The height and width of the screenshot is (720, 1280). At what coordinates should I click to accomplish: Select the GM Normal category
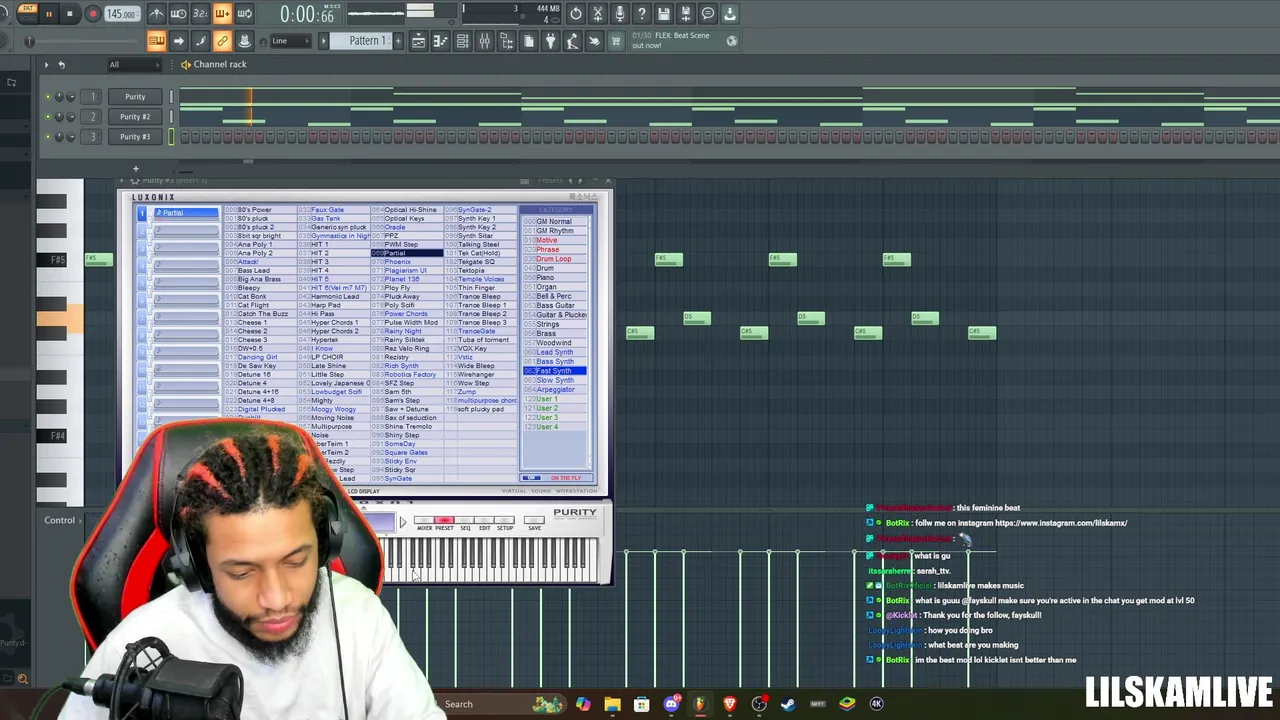tap(554, 221)
